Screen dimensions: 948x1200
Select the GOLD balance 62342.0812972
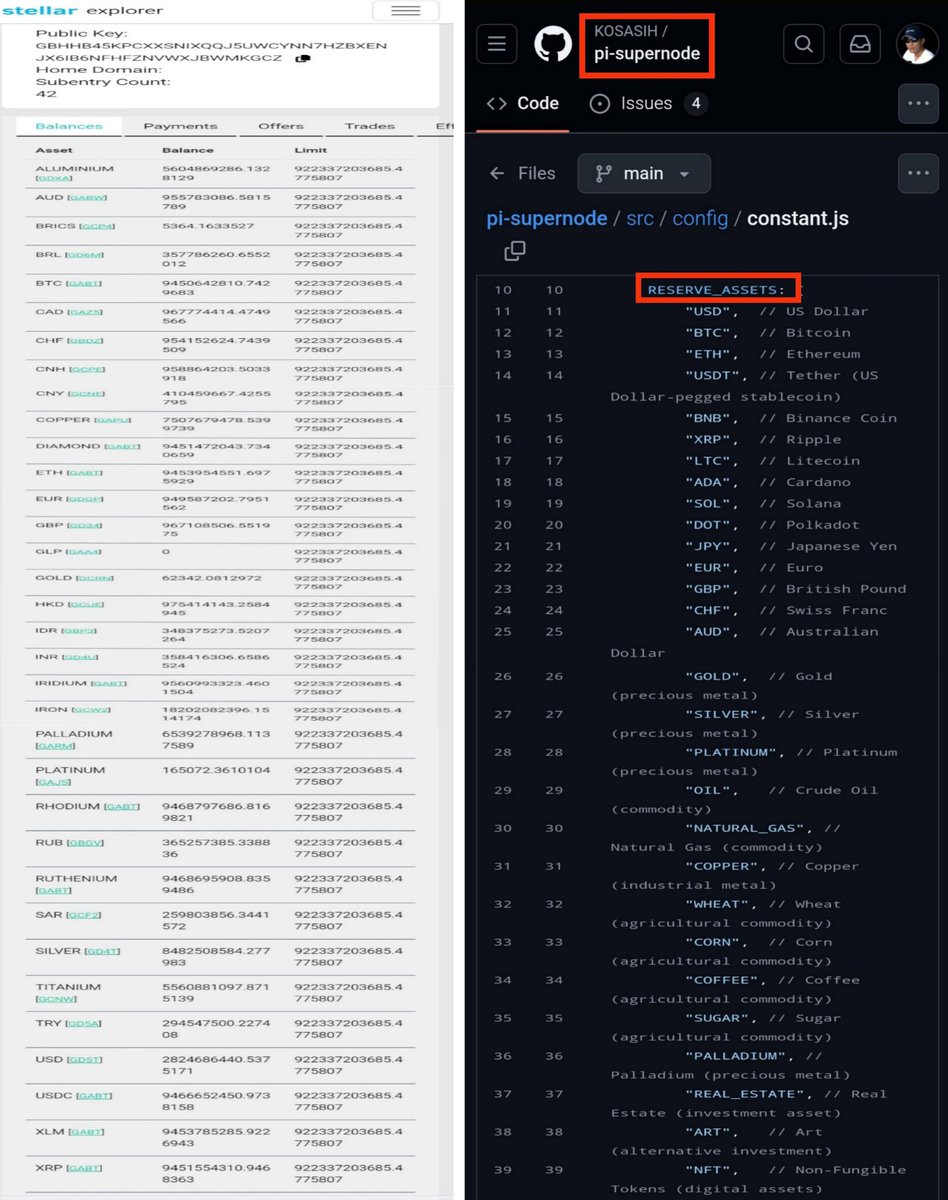pyautogui.click(x=212, y=578)
